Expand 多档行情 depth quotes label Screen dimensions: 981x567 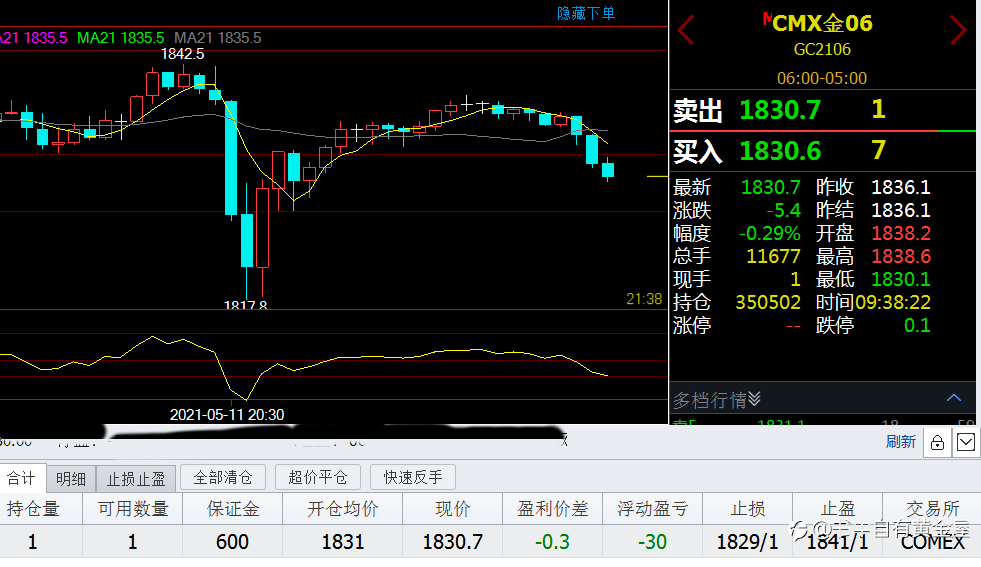click(716, 399)
